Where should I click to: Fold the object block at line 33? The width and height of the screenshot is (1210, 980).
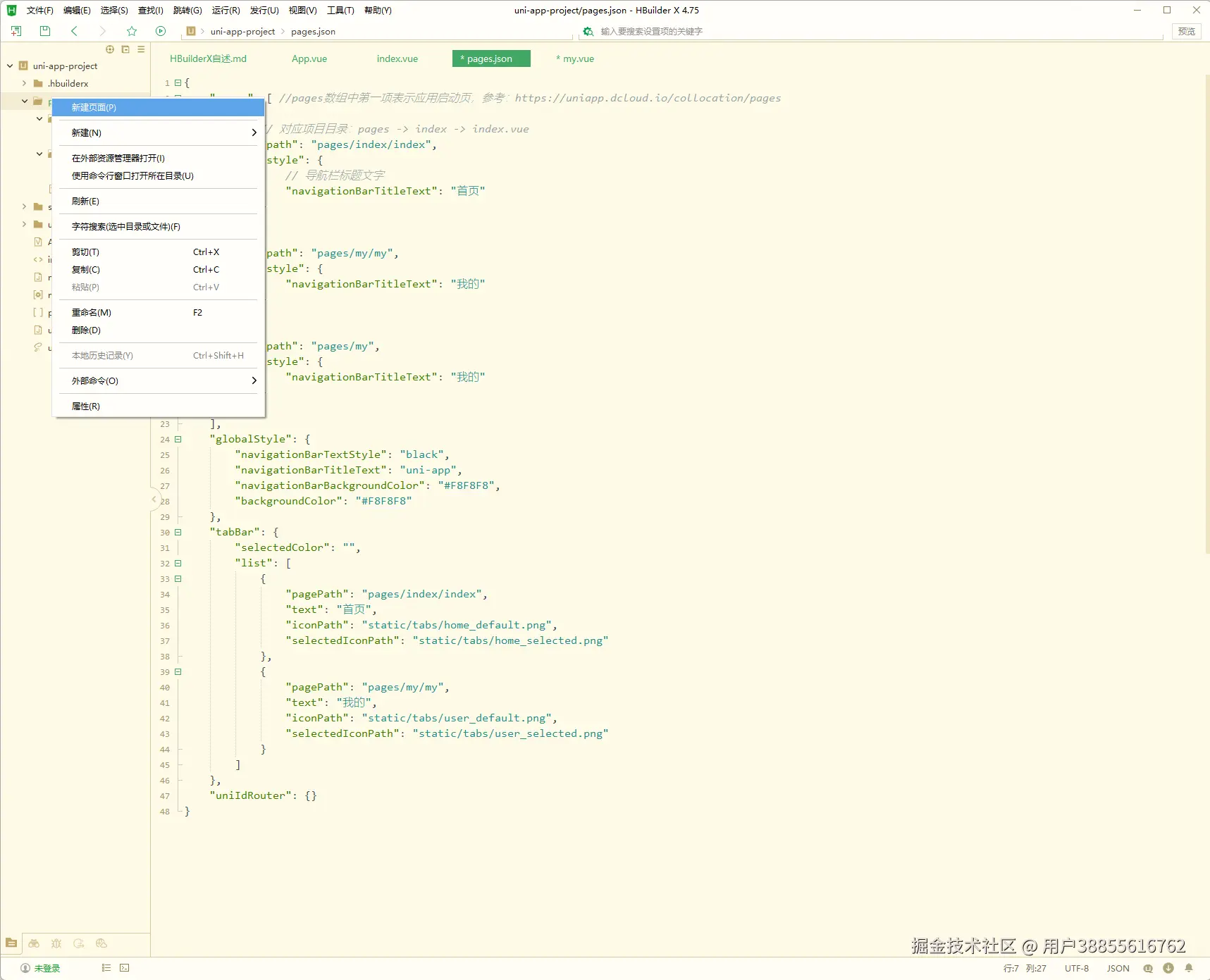click(x=178, y=578)
